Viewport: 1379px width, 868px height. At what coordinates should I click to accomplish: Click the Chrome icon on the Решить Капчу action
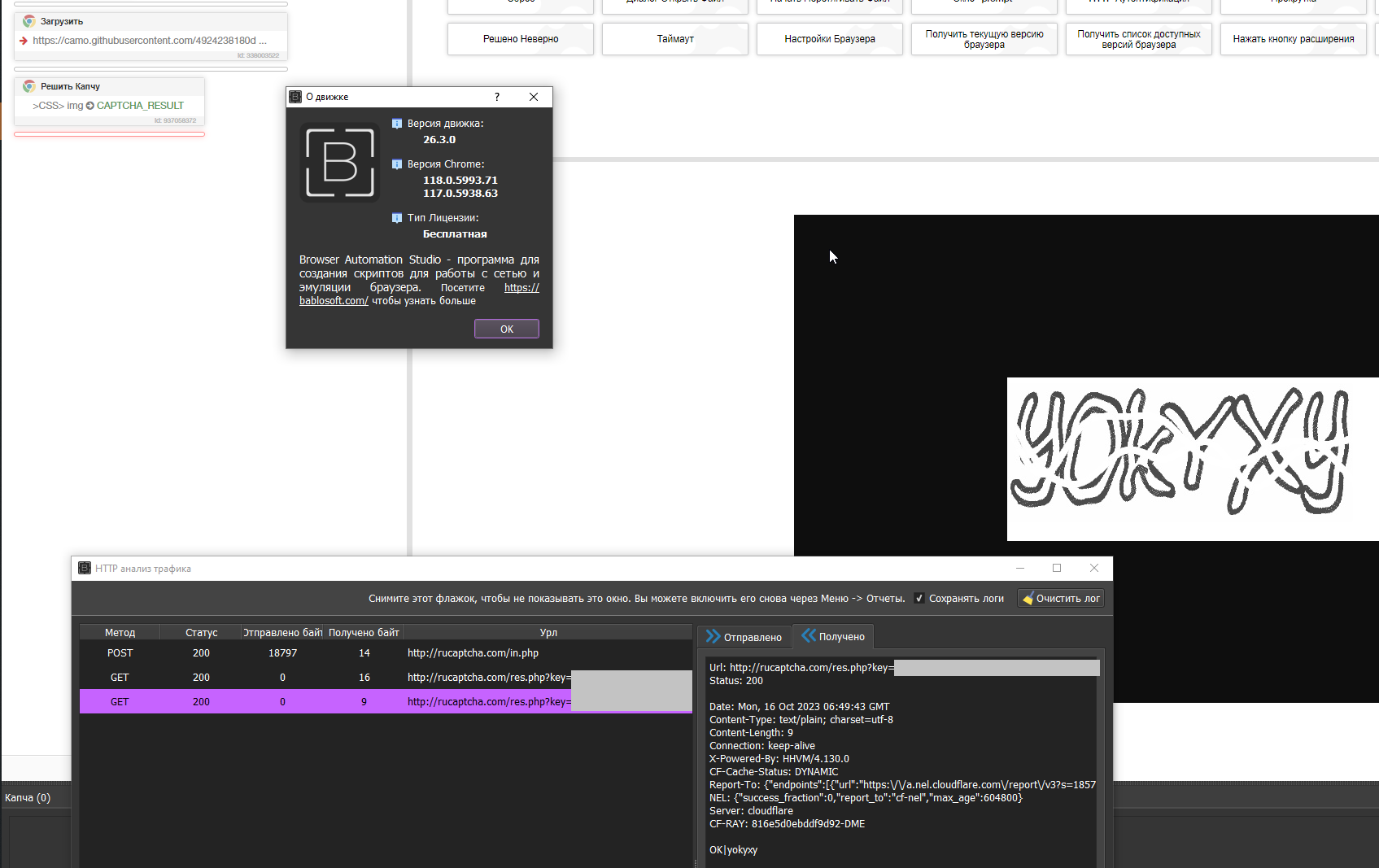tap(29, 86)
